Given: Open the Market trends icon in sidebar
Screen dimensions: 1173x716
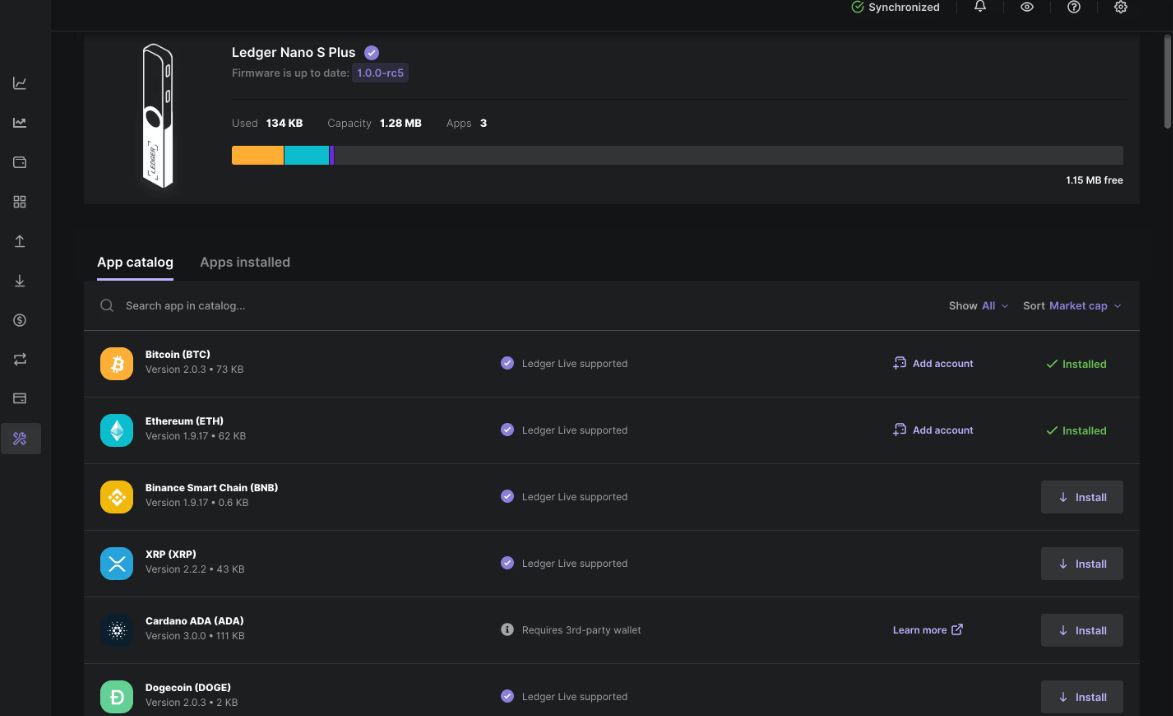Looking at the screenshot, I should (x=19, y=123).
